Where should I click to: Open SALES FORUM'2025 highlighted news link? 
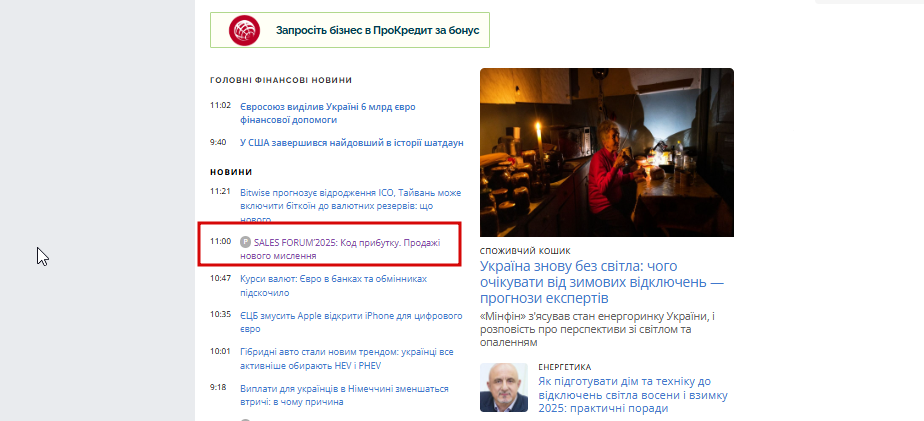[340, 249]
